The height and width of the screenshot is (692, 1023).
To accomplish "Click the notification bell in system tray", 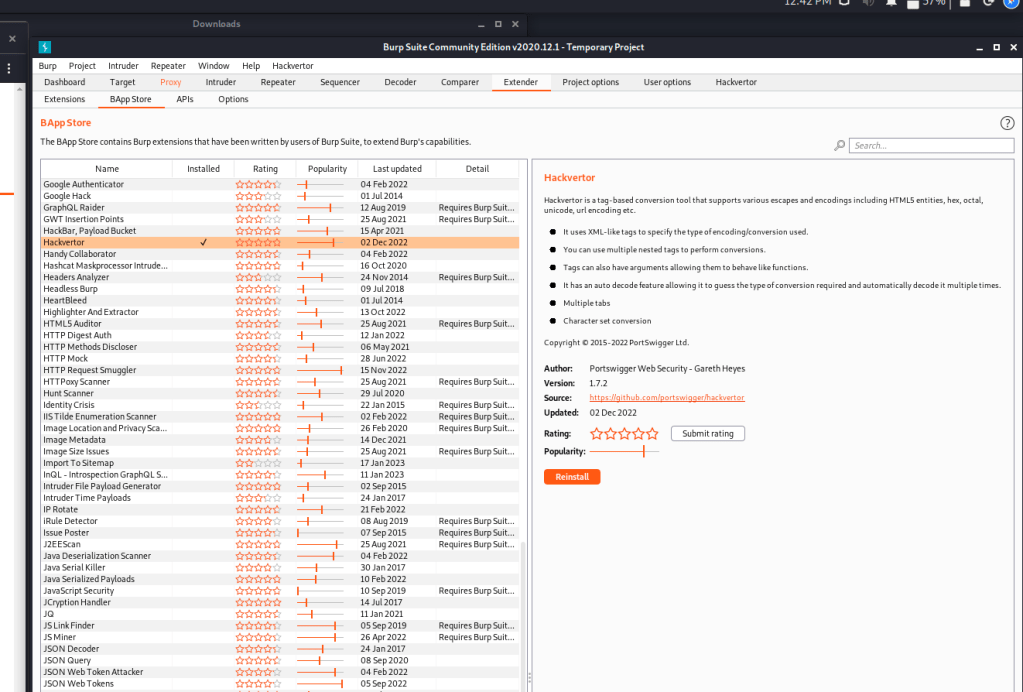I will tap(889, 3).
